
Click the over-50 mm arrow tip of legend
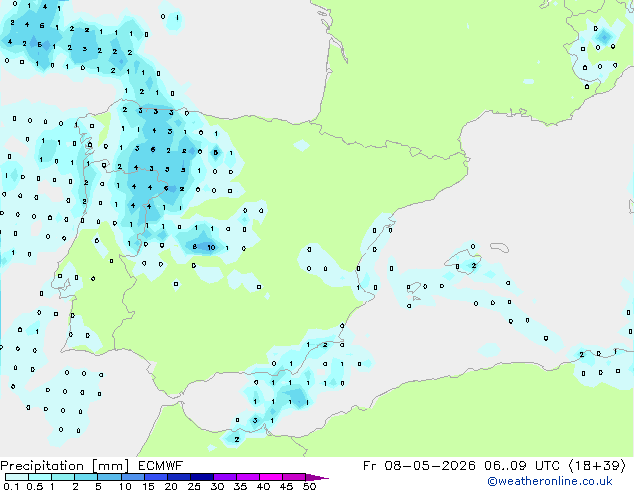[317, 478]
